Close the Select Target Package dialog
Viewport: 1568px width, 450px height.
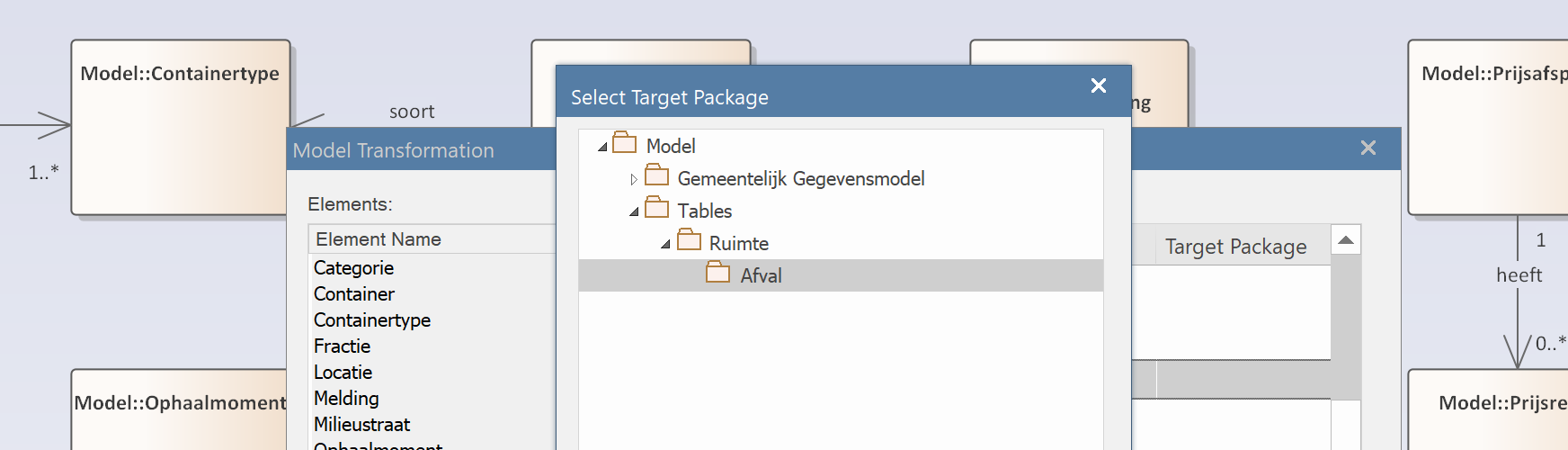1098,85
